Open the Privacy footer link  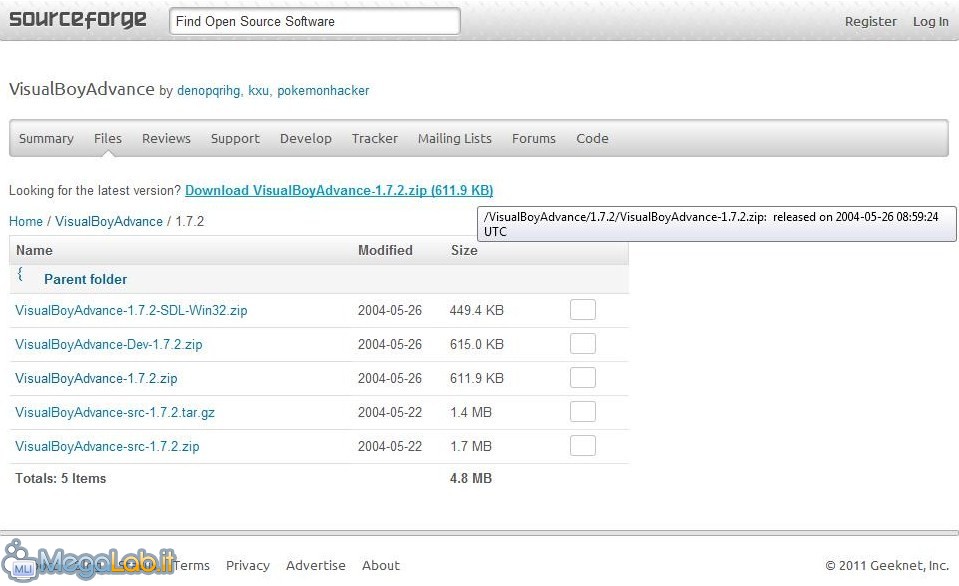pos(248,565)
